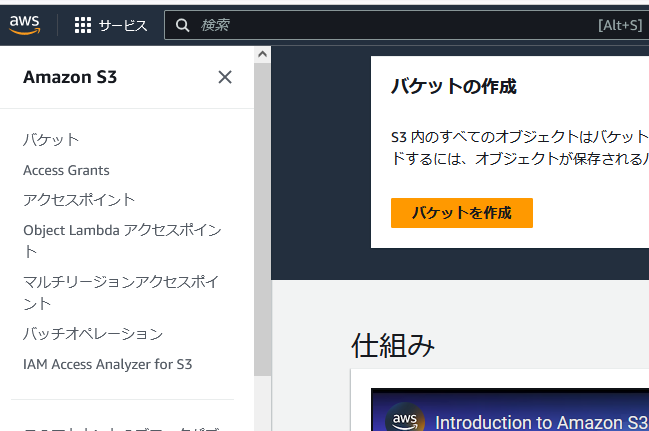Click the sidebar scrollbar up arrow
The width and height of the screenshot is (649, 431).
[x=263, y=54]
